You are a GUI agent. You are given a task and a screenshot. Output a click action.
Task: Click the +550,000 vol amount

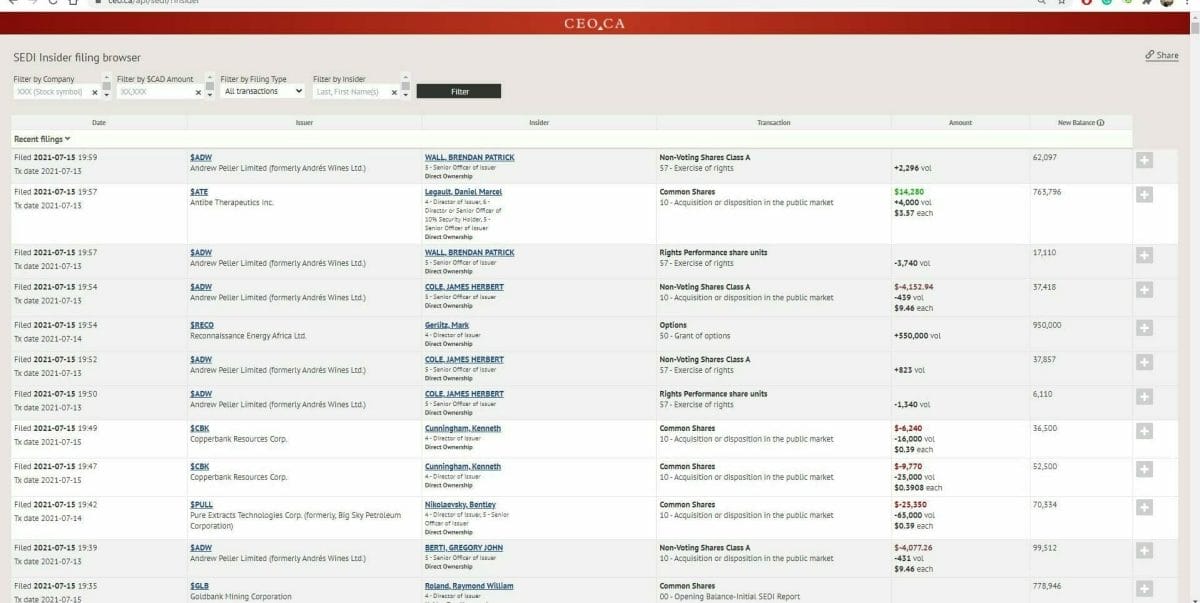[x=917, y=336]
